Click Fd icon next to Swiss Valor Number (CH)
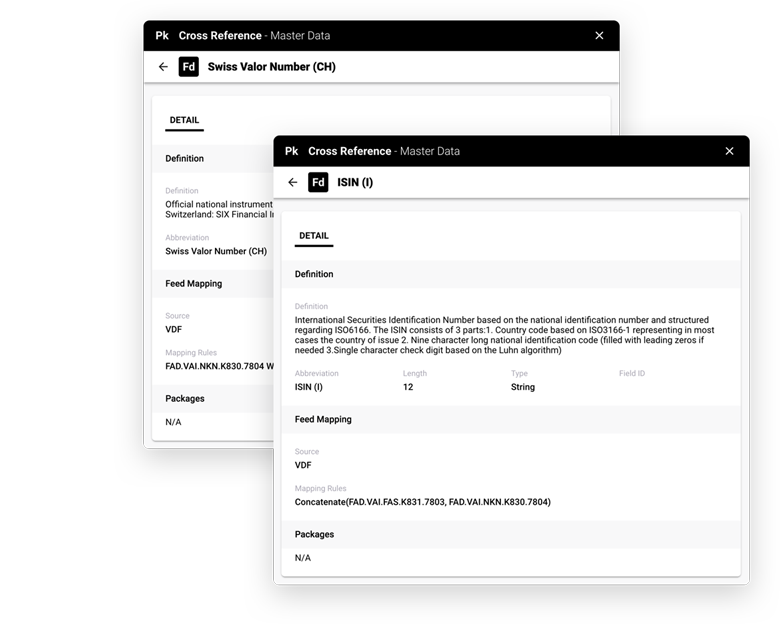This screenshot has height=624, width=780. pos(188,67)
